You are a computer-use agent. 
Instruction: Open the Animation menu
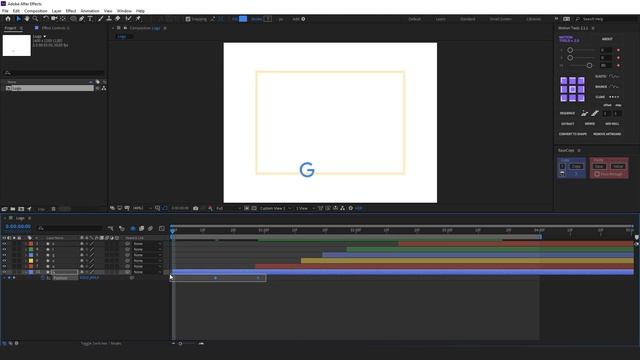click(90, 11)
